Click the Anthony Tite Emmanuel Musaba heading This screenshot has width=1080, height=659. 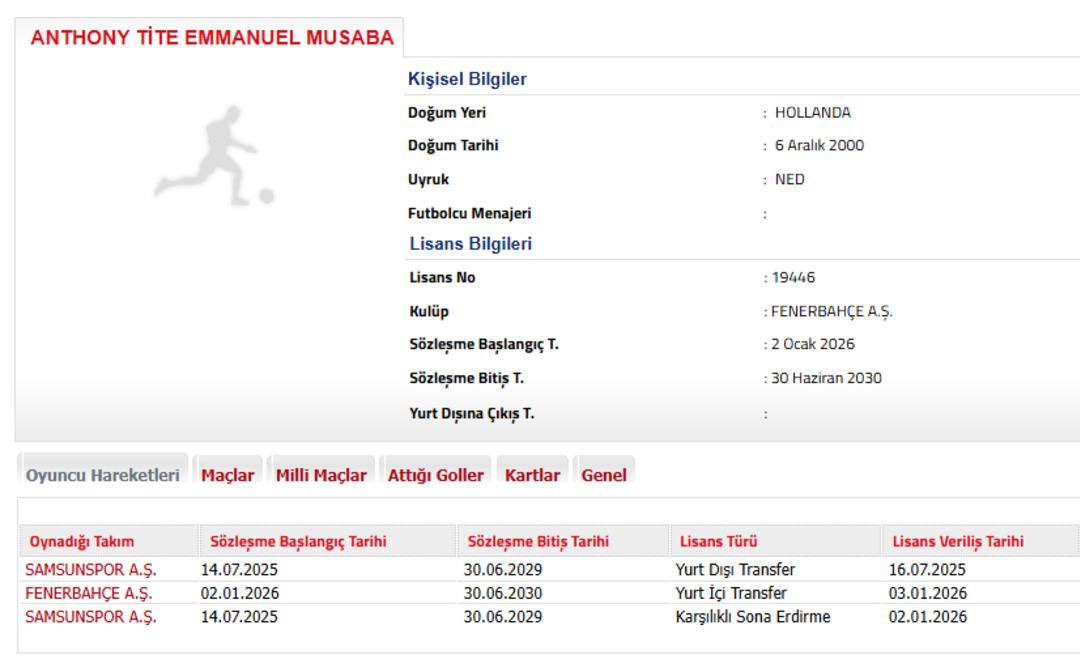tap(212, 38)
